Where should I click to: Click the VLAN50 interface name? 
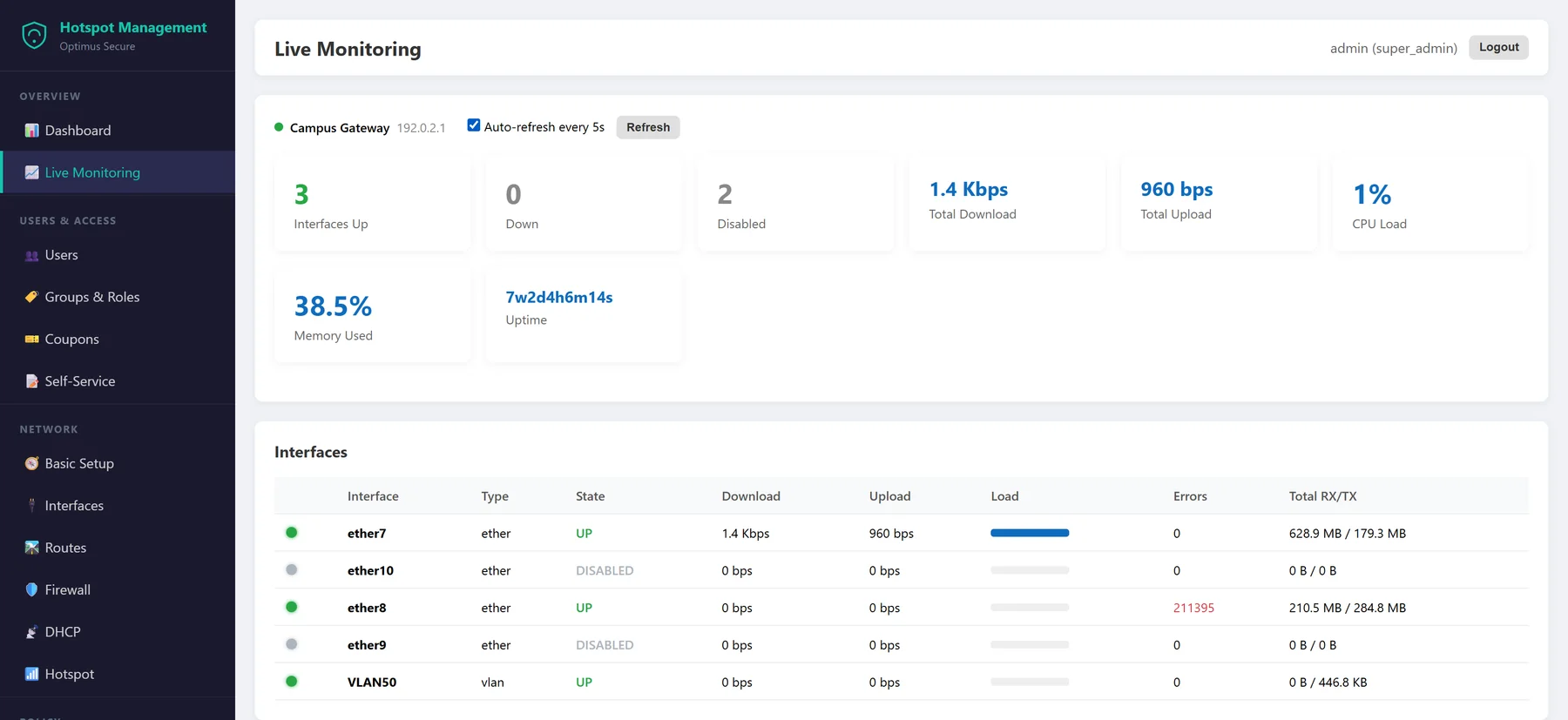pos(372,682)
